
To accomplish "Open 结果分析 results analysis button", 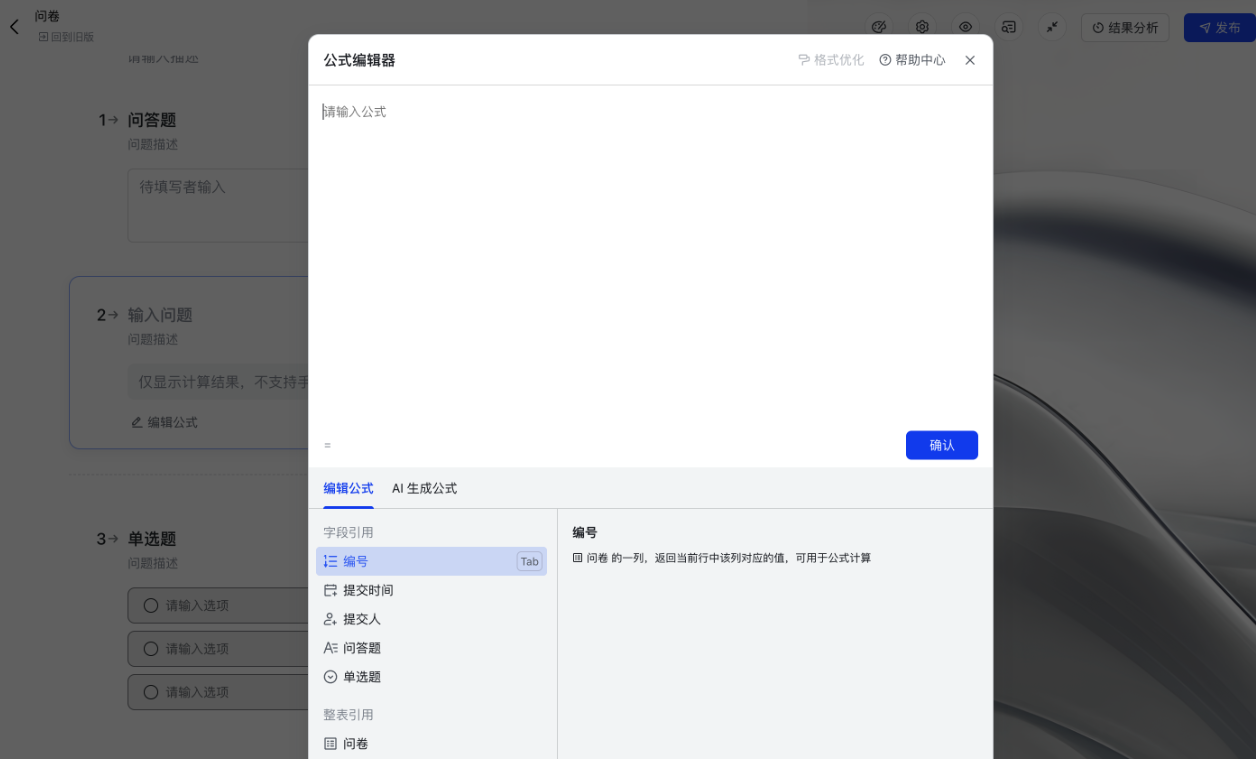I will 1125,28.
